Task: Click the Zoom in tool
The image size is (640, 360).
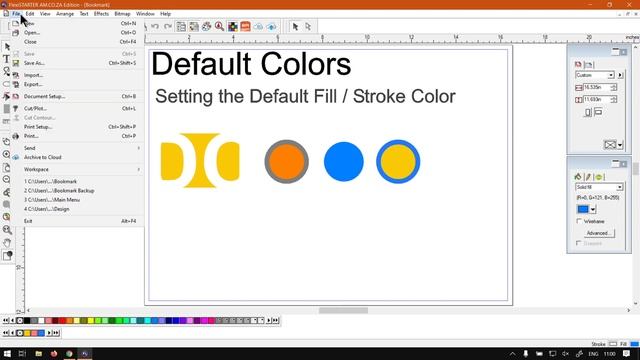Action: [7, 154]
